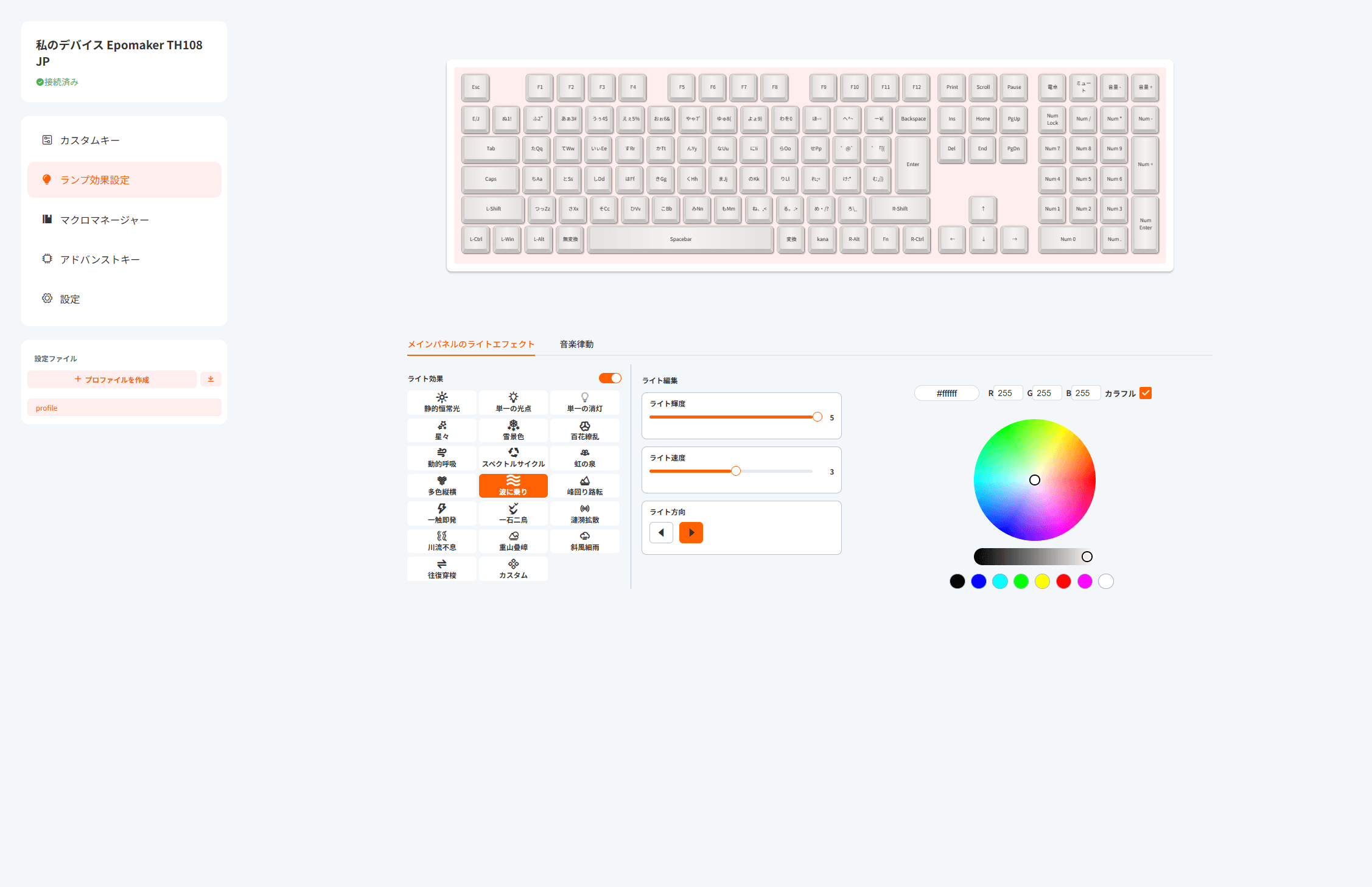Pick the red preset color swatch
The image size is (1372, 887).
[x=1063, y=581]
